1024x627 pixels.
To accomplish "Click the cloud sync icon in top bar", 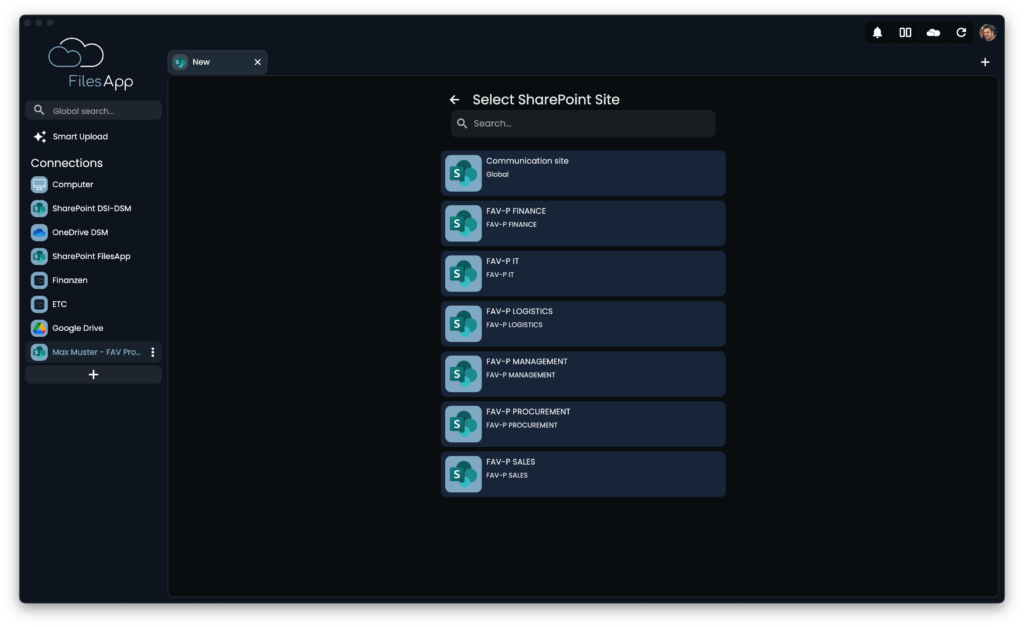I will tap(933, 33).
